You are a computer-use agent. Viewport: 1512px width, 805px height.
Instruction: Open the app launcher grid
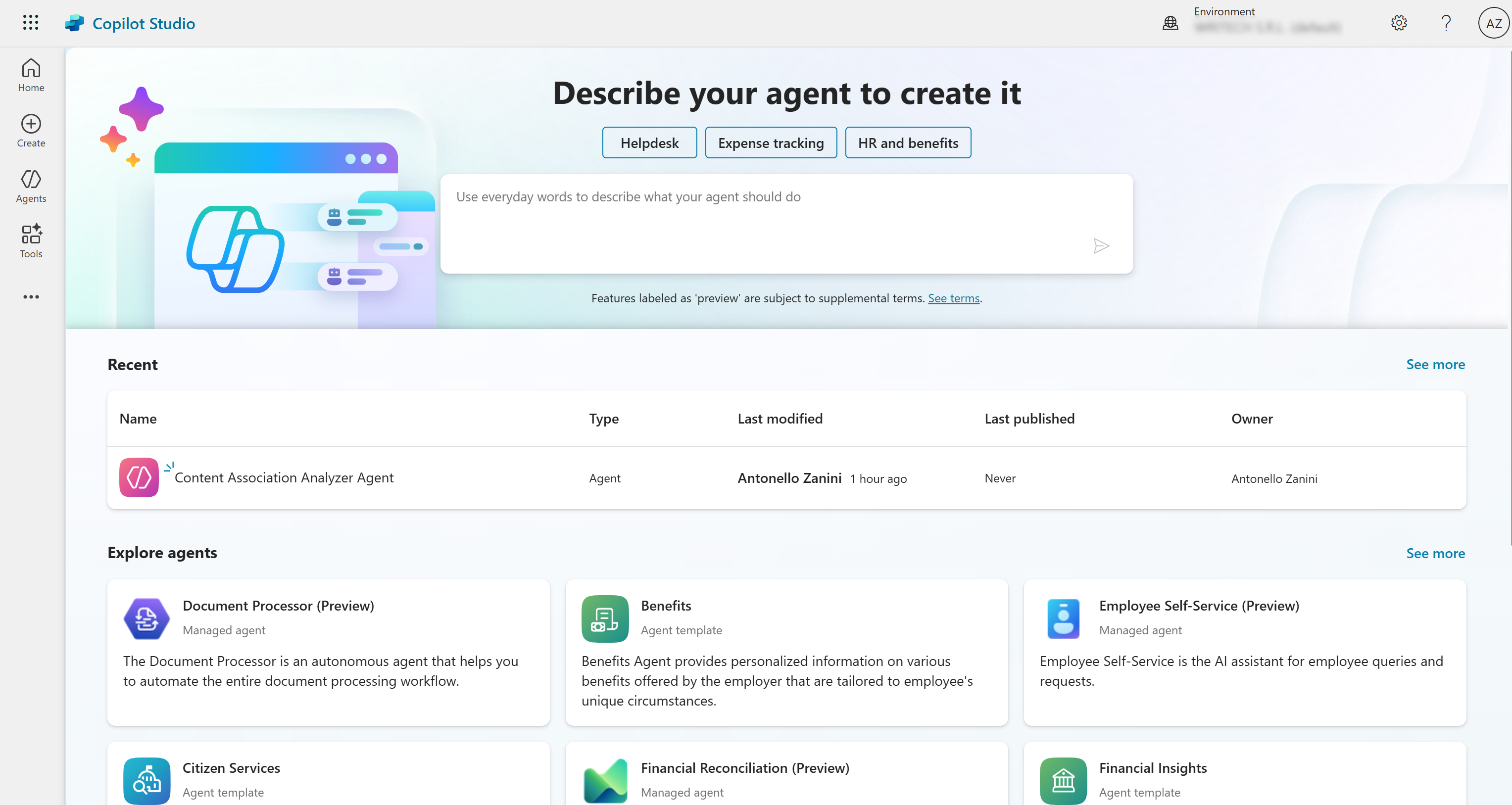point(31,23)
